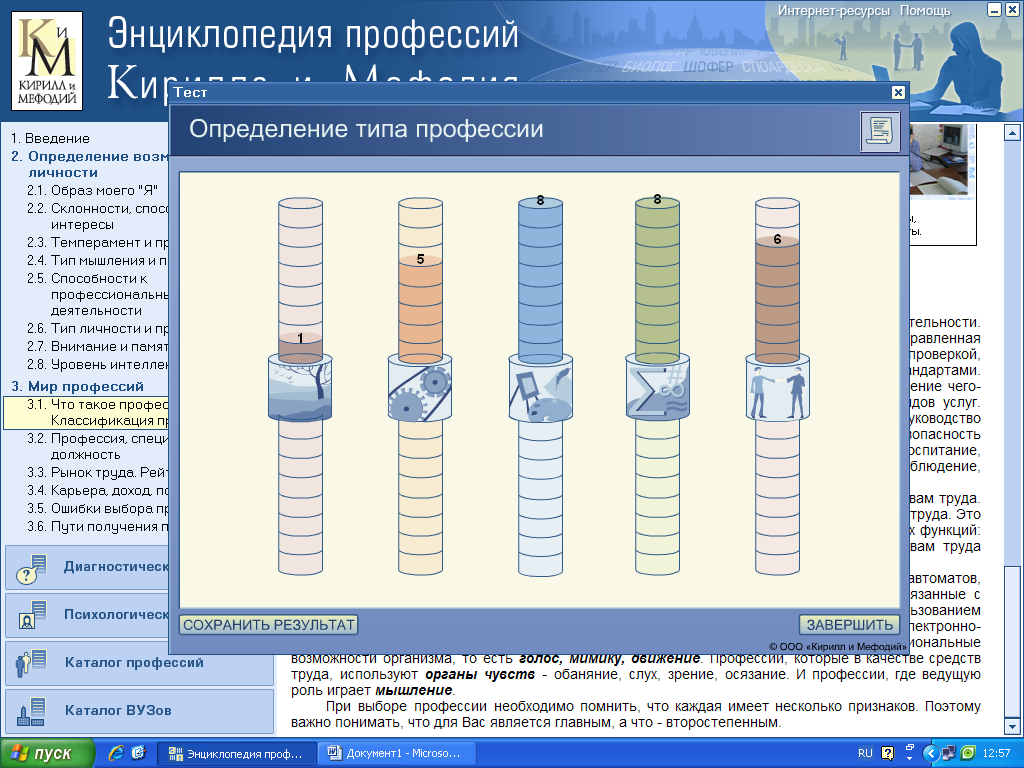Click the olive column showing score 8
The width and height of the screenshot is (1024, 768).
[x=657, y=280]
